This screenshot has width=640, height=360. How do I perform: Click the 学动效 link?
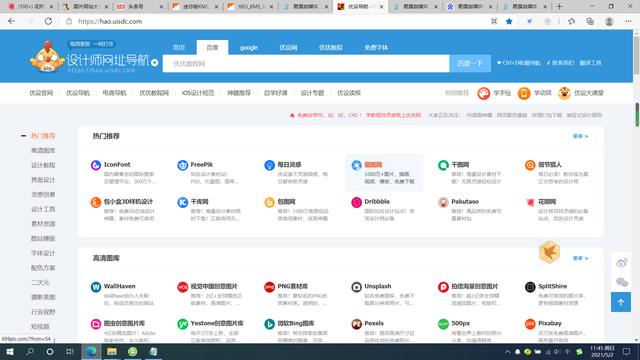coord(534,93)
